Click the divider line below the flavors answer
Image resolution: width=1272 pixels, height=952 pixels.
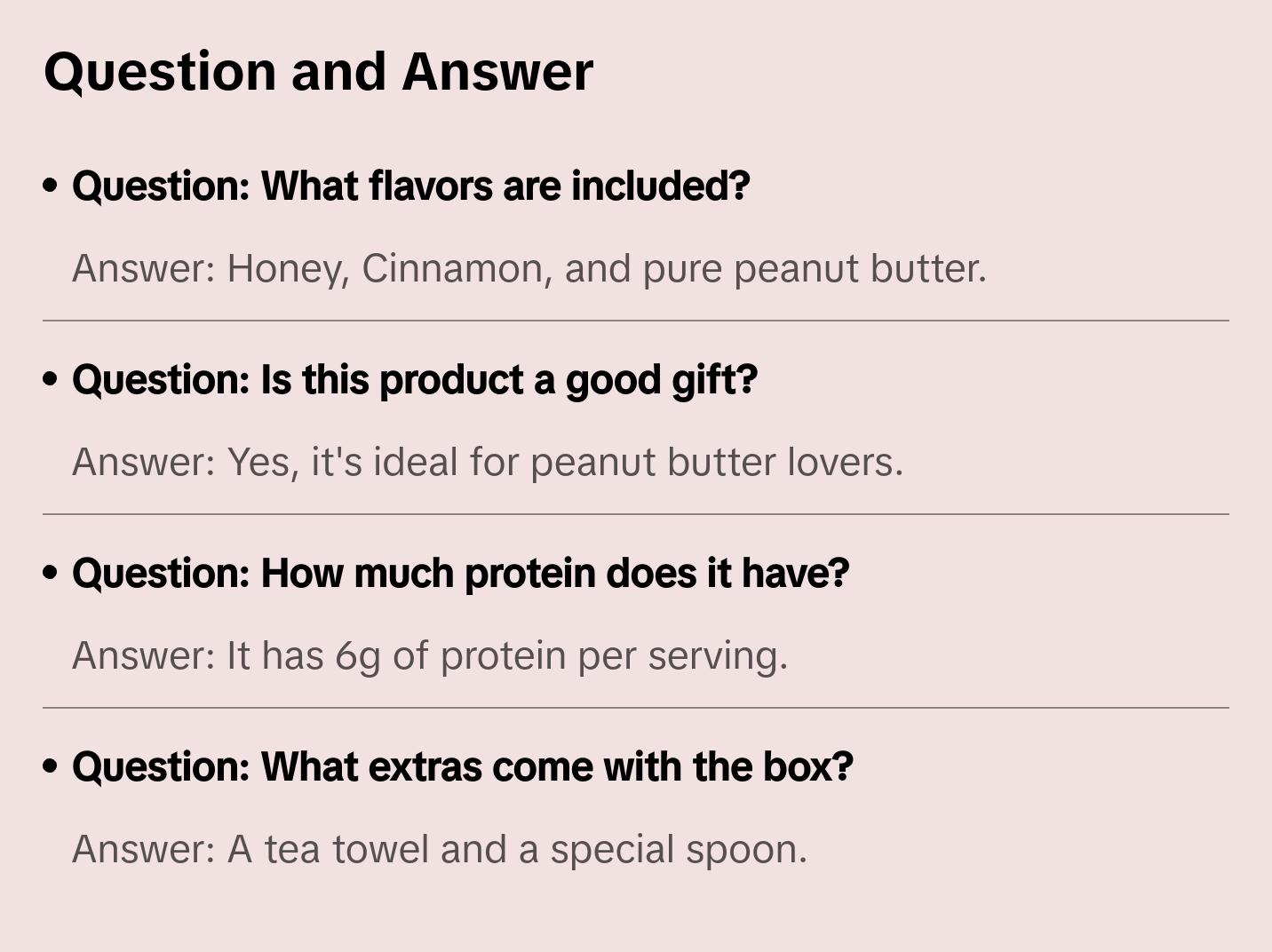coord(635,321)
